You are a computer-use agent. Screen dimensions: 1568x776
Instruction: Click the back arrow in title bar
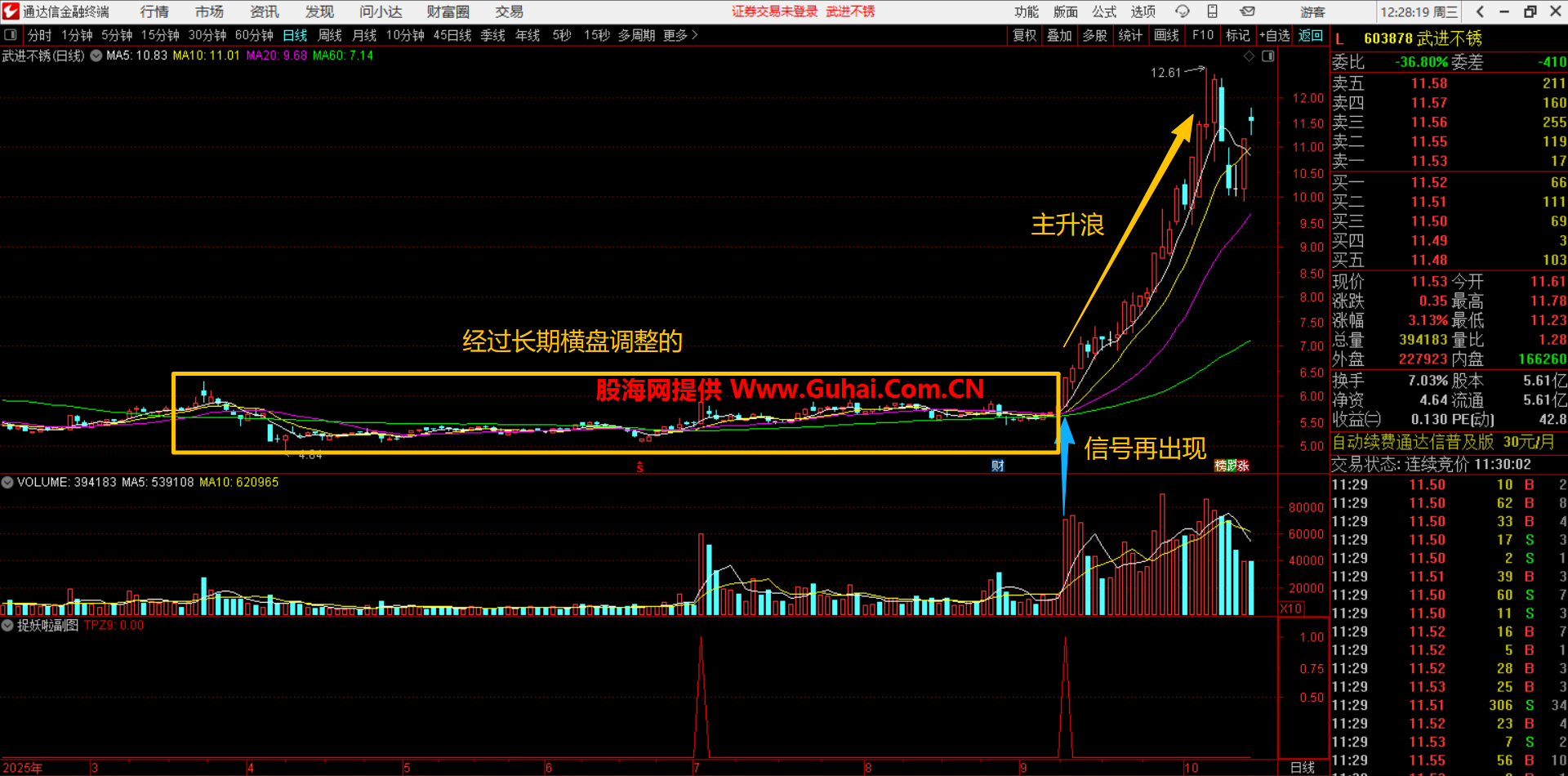click(x=1480, y=11)
